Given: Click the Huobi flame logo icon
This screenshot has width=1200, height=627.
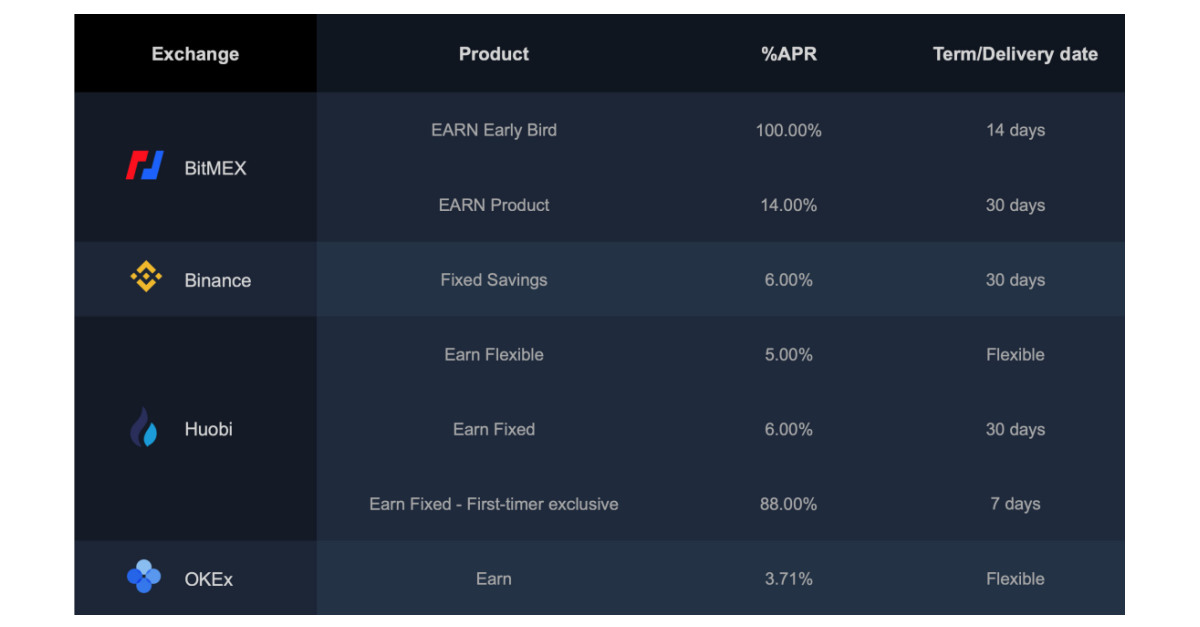Looking at the screenshot, I should pos(144,428).
